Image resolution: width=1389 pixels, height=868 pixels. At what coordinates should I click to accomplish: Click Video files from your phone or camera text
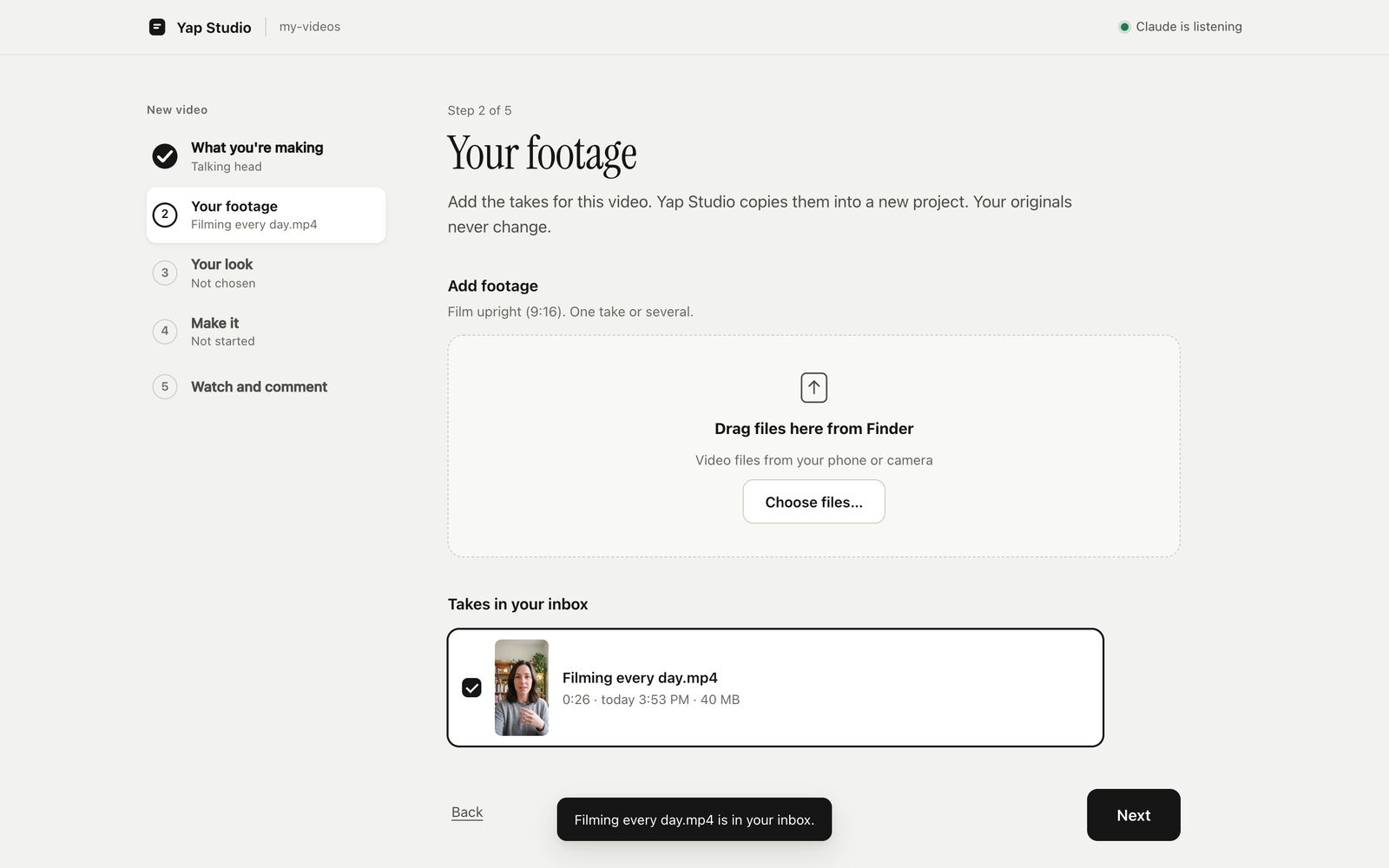pos(813,460)
